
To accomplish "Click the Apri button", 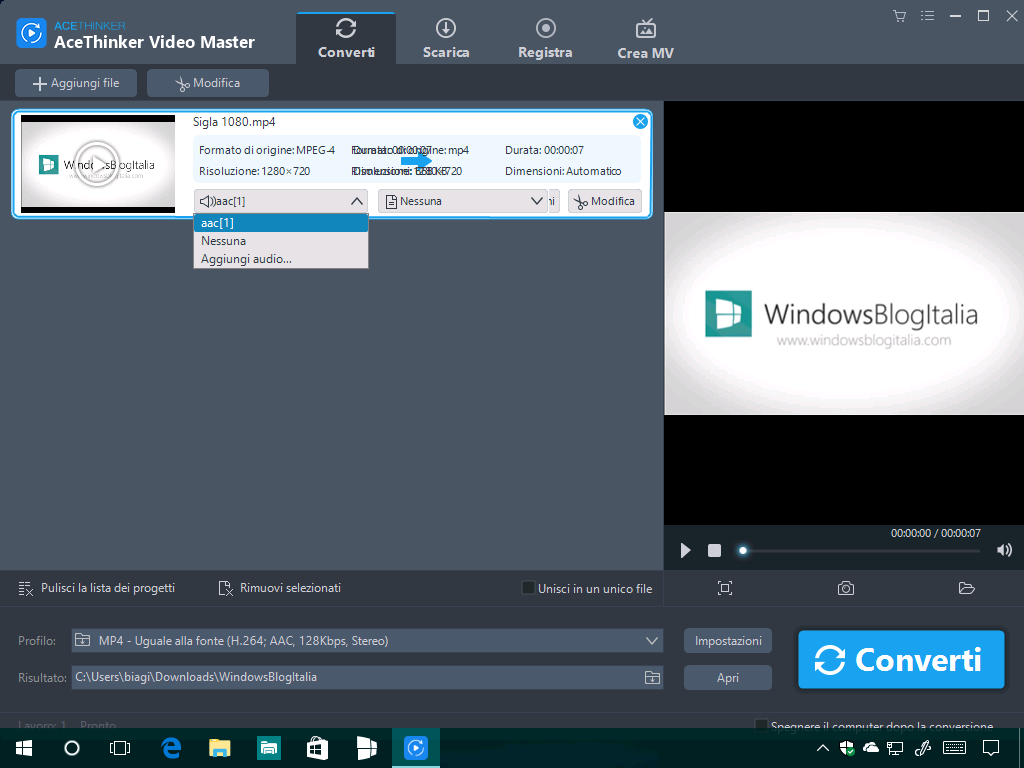I will click(x=728, y=677).
